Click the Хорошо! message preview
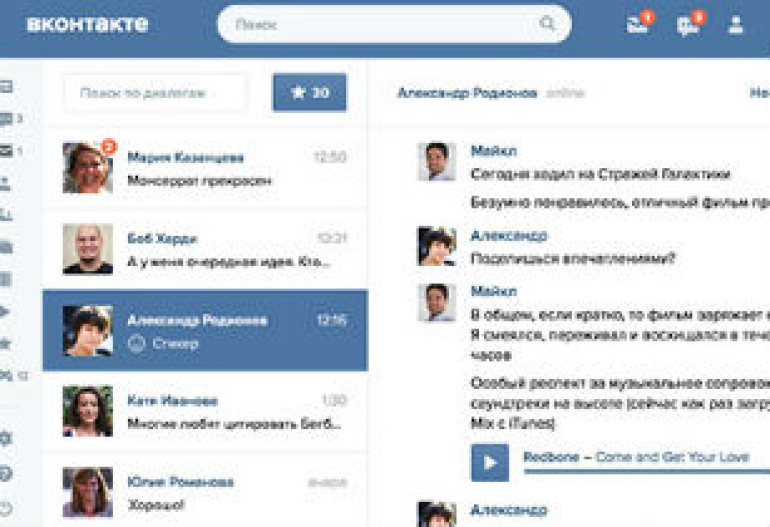770x527 pixels. pyautogui.click(x=156, y=505)
